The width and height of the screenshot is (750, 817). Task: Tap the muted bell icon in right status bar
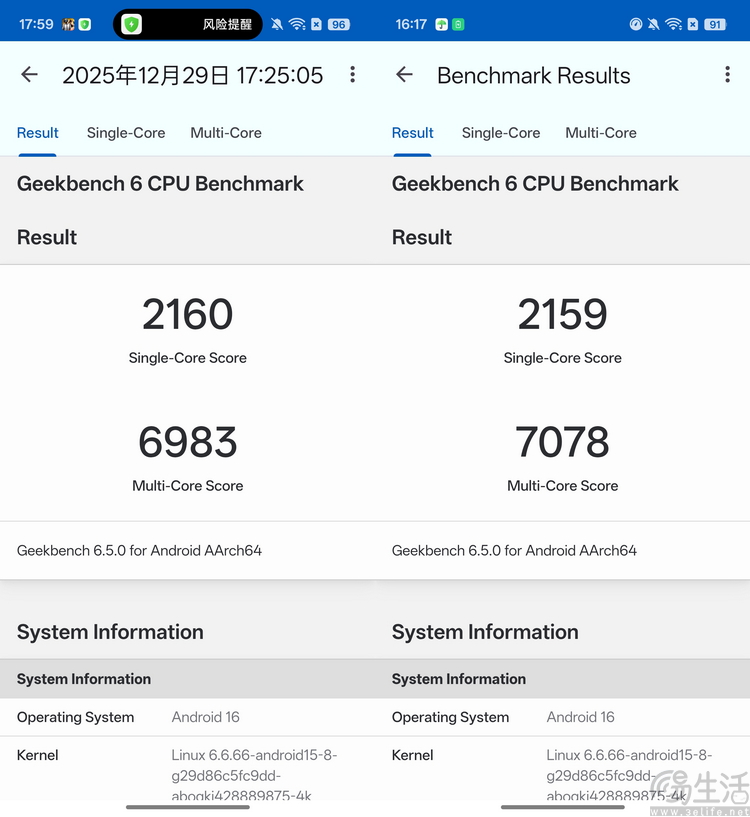(x=653, y=24)
